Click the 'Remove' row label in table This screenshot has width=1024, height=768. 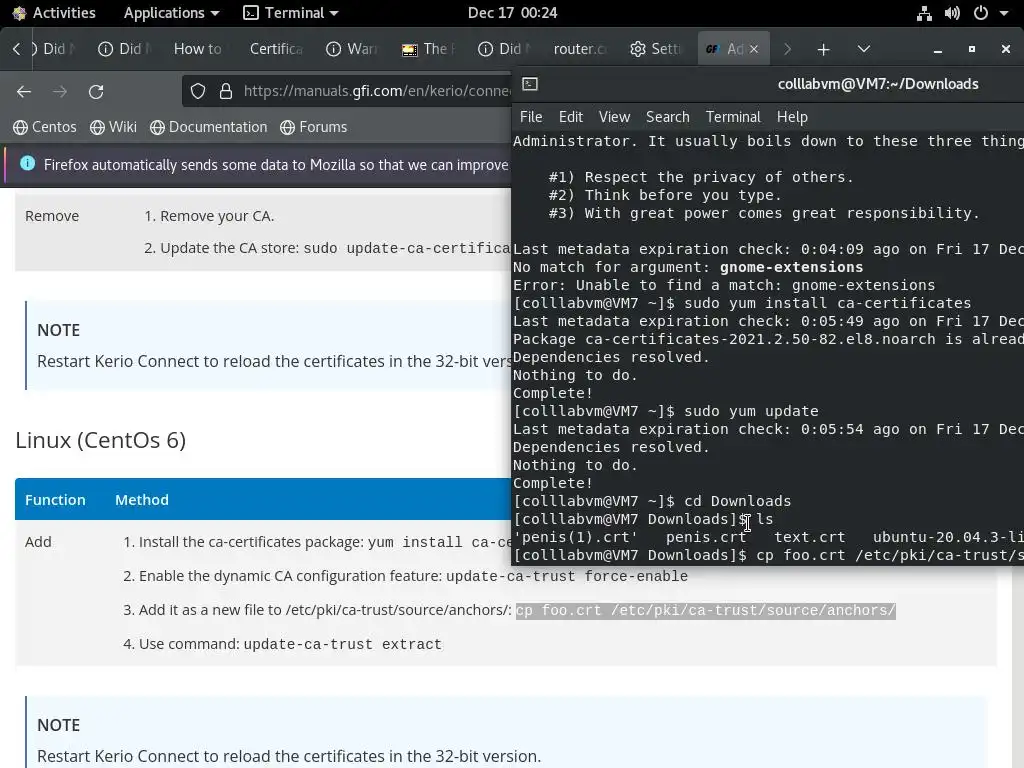click(x=52, y=216)
